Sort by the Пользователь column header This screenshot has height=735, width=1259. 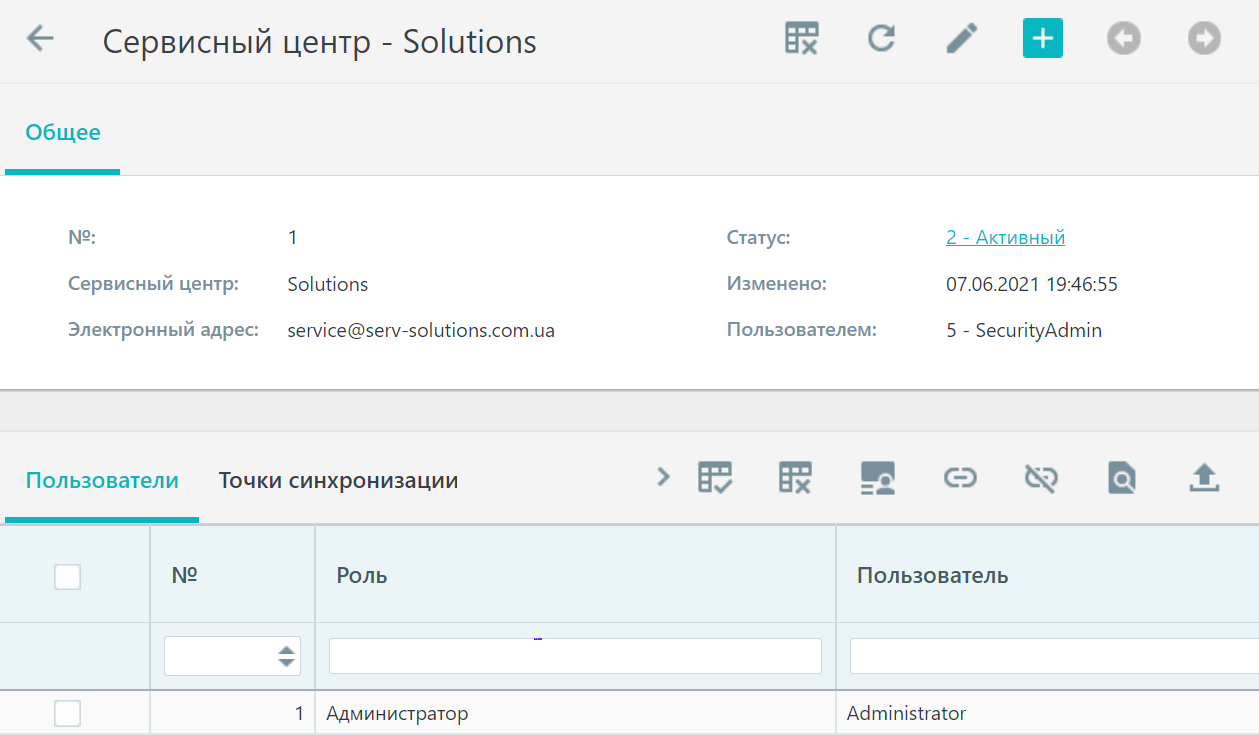[932, 575]
